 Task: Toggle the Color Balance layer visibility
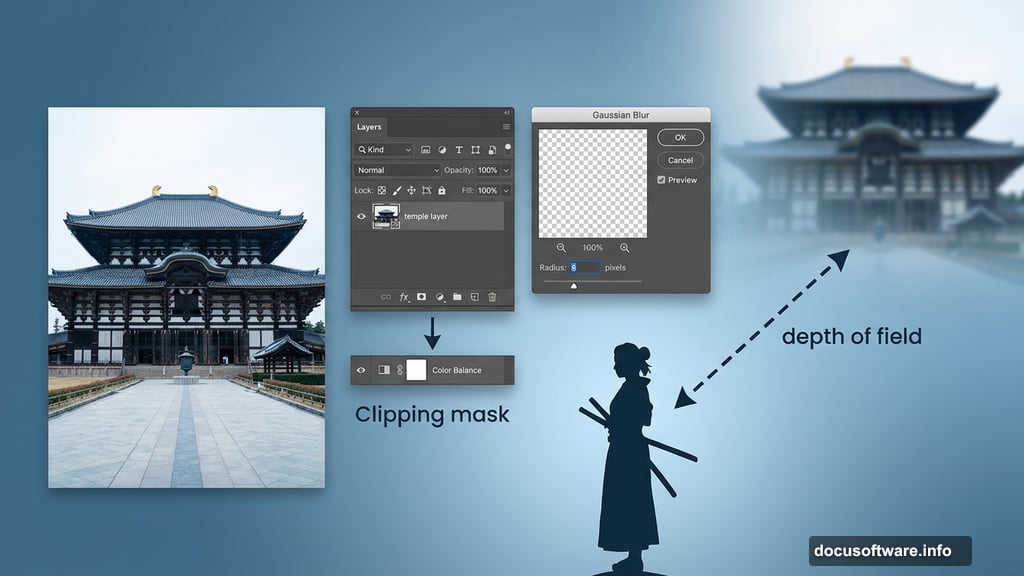361,370
